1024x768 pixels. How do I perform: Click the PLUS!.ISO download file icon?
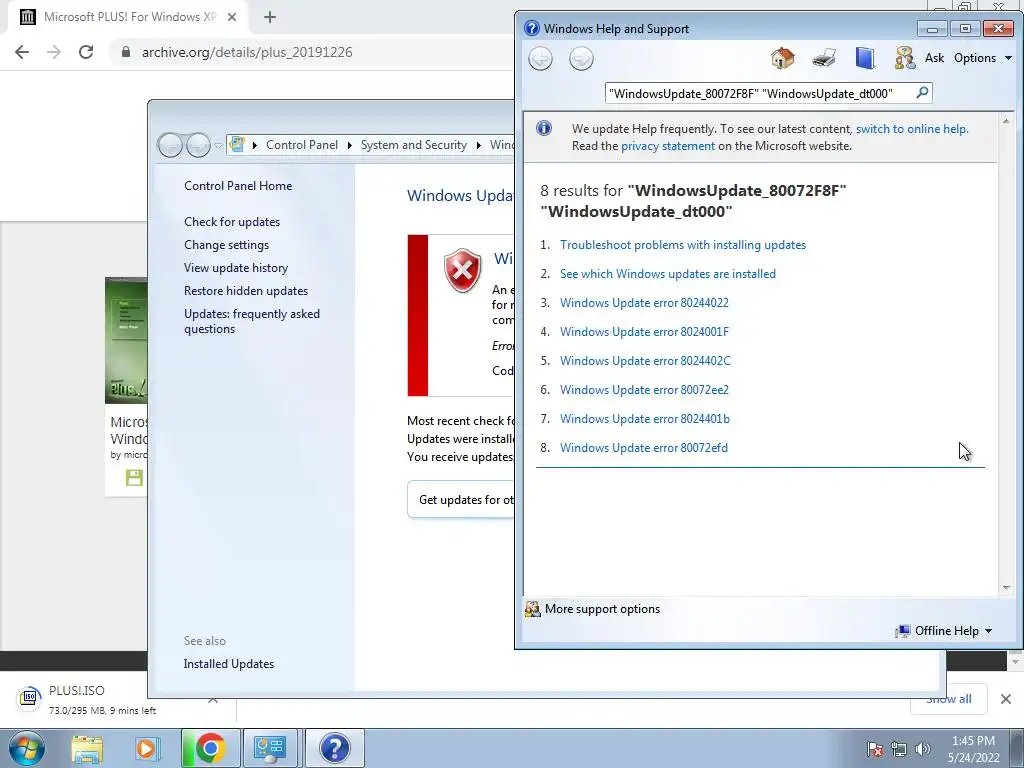click(x=29, y=698)
